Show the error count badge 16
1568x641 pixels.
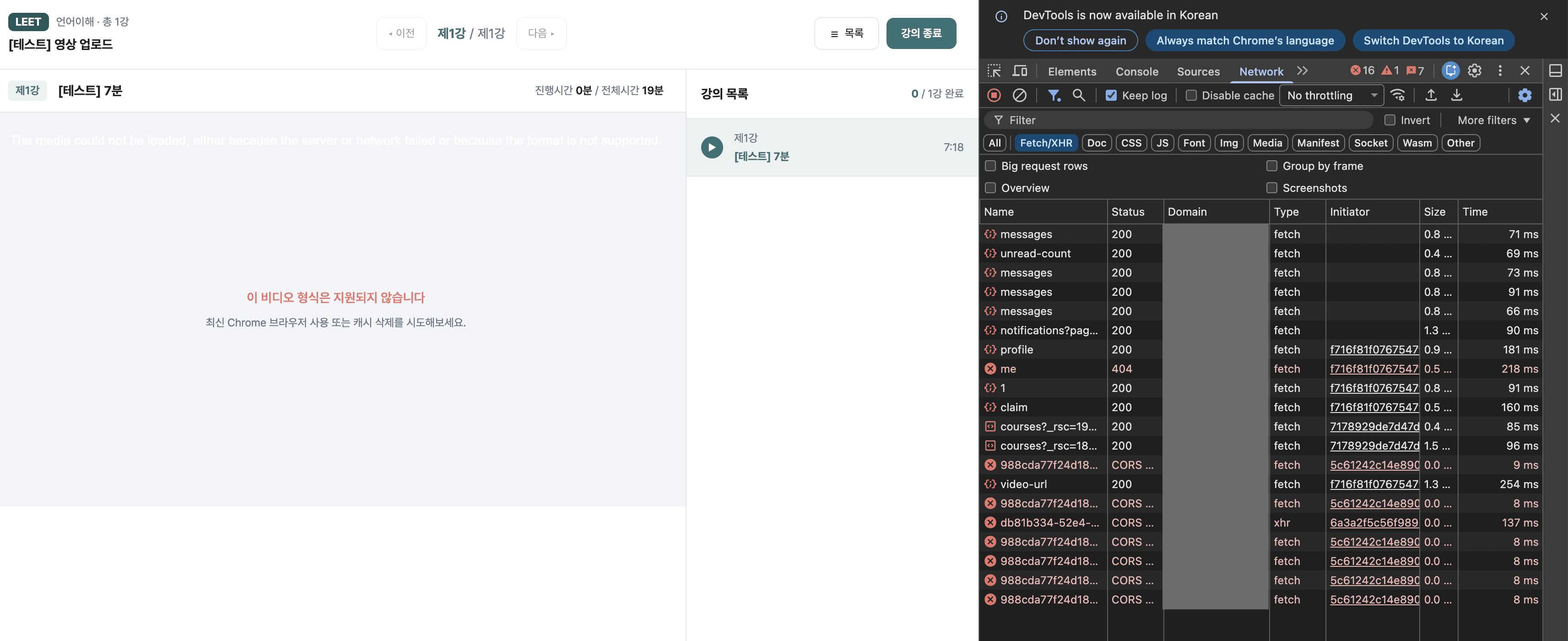(x=1362, y=71)
